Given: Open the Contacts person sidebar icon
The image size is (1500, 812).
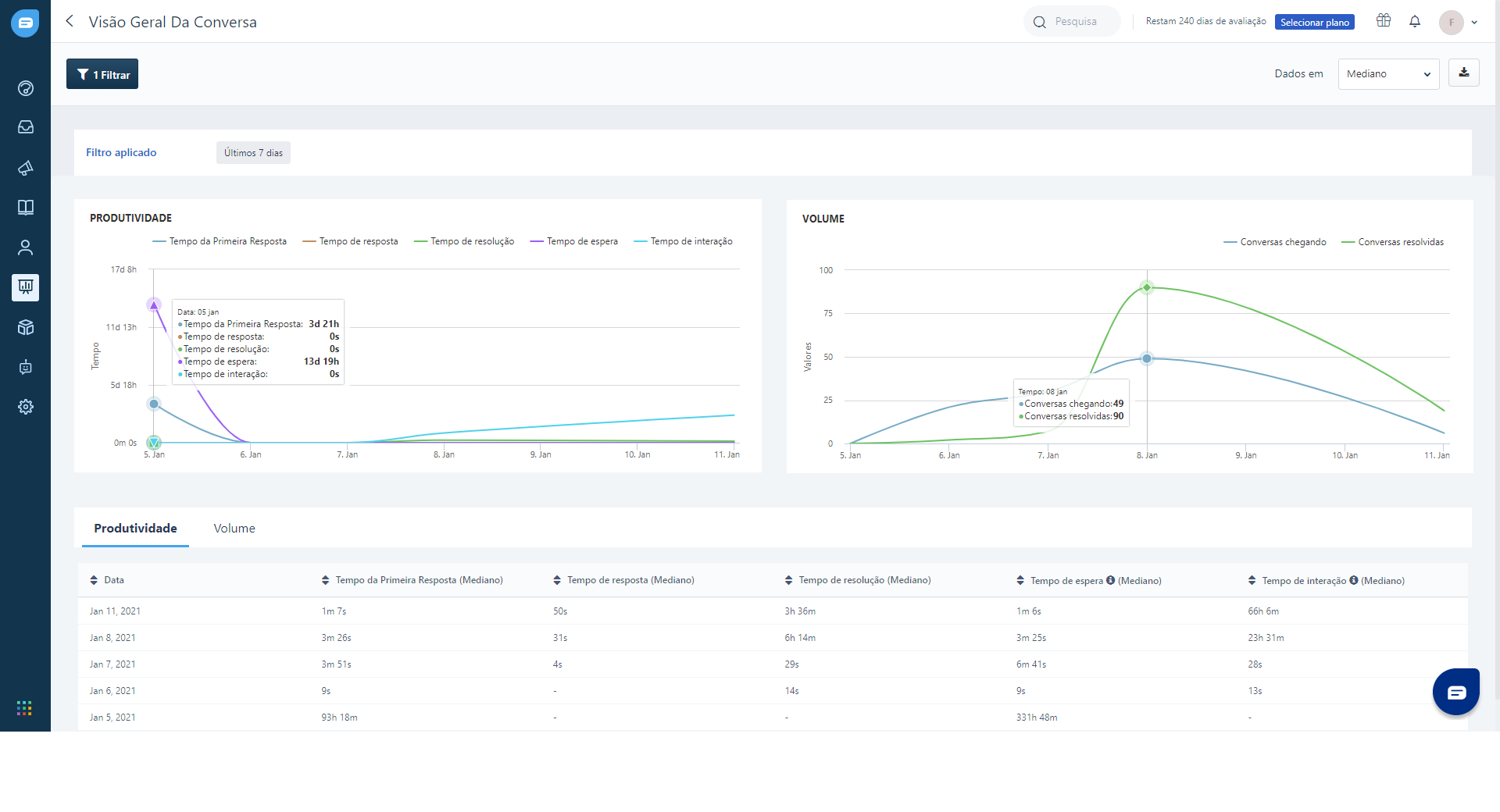Looking at the screenshot, I should click(x=26, y=248).
